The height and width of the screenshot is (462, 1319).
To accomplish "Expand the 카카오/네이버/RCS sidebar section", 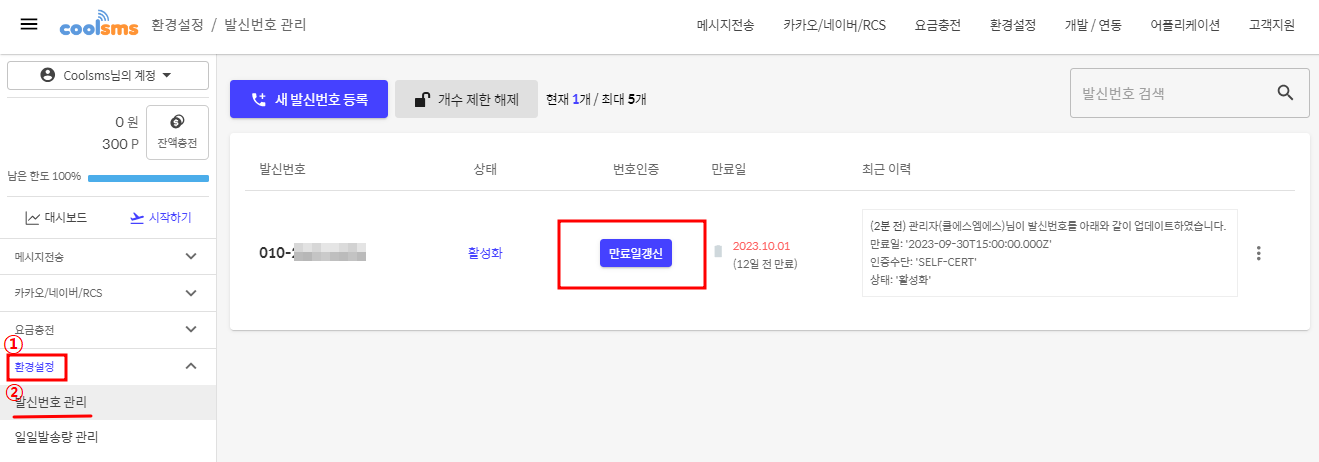I will (x=108, y=293).
